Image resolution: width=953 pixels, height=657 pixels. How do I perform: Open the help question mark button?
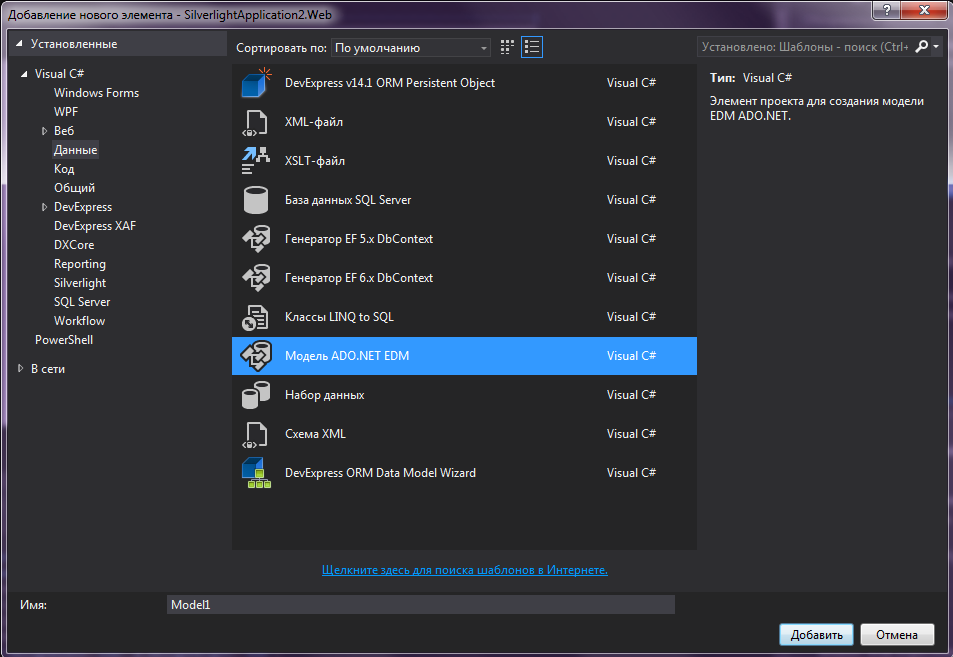887,10
